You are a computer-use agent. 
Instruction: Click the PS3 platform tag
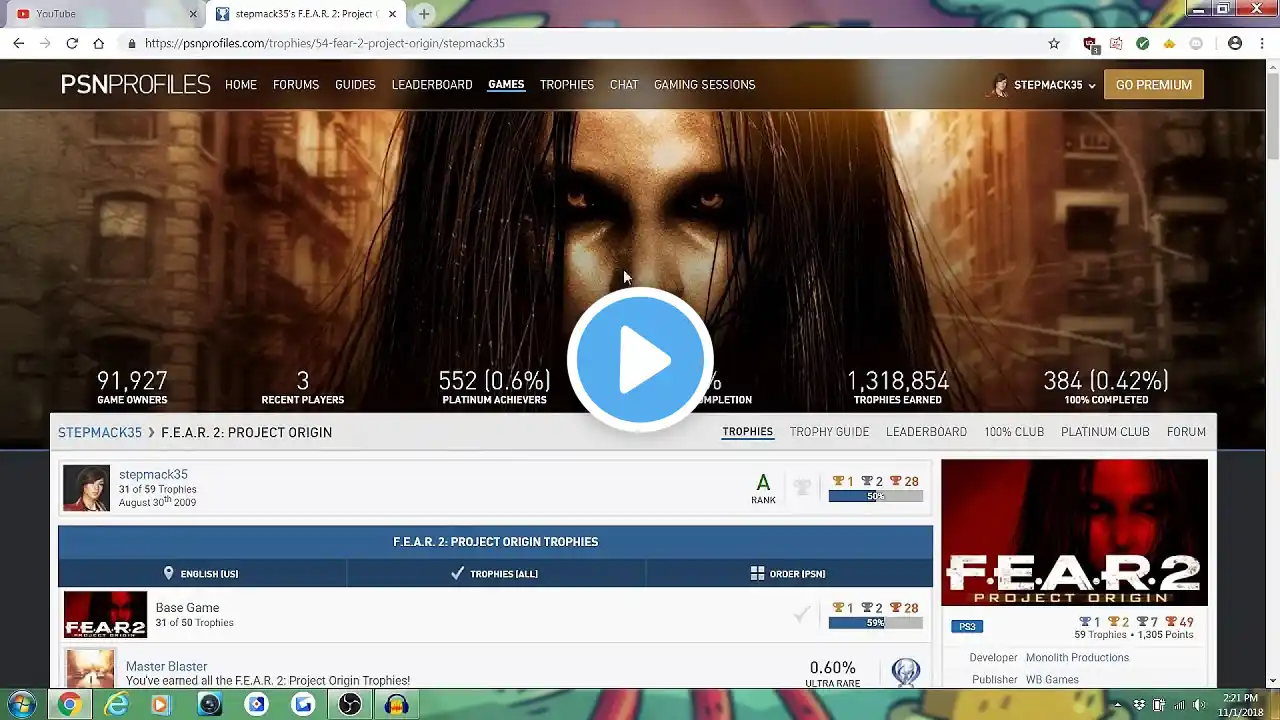967,627
